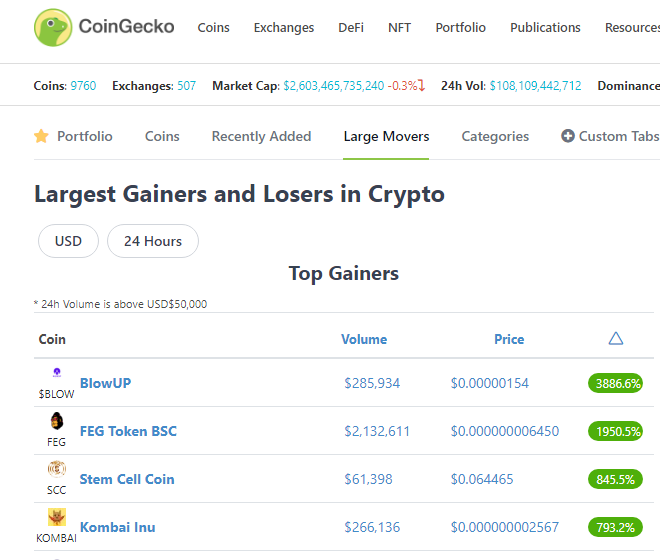Click the Kombai Inu coin icon
This screenshot has height=560, width=660.
[57, 517]
